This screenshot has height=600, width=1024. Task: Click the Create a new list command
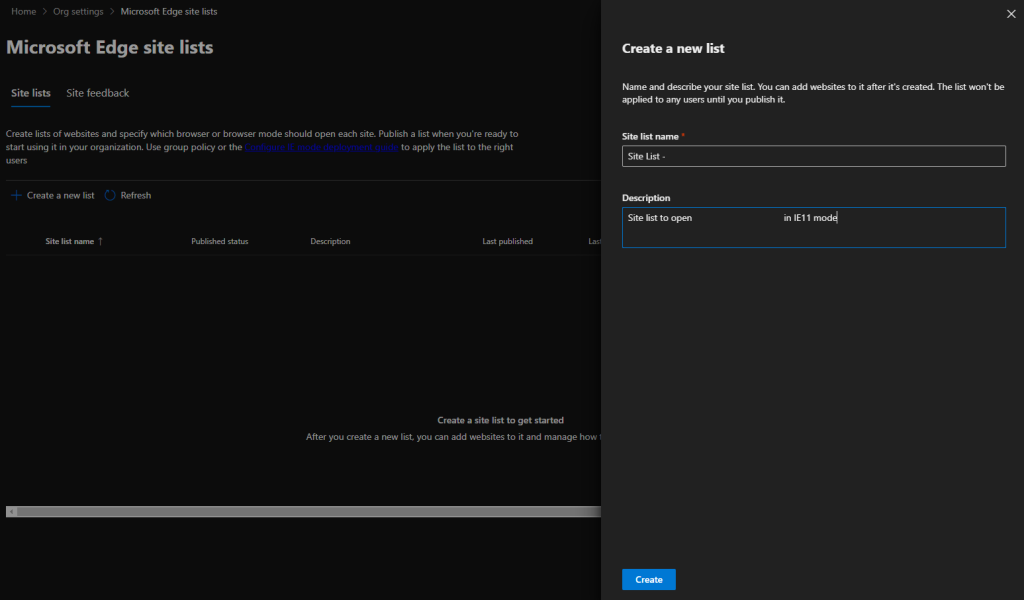(60, 195)
